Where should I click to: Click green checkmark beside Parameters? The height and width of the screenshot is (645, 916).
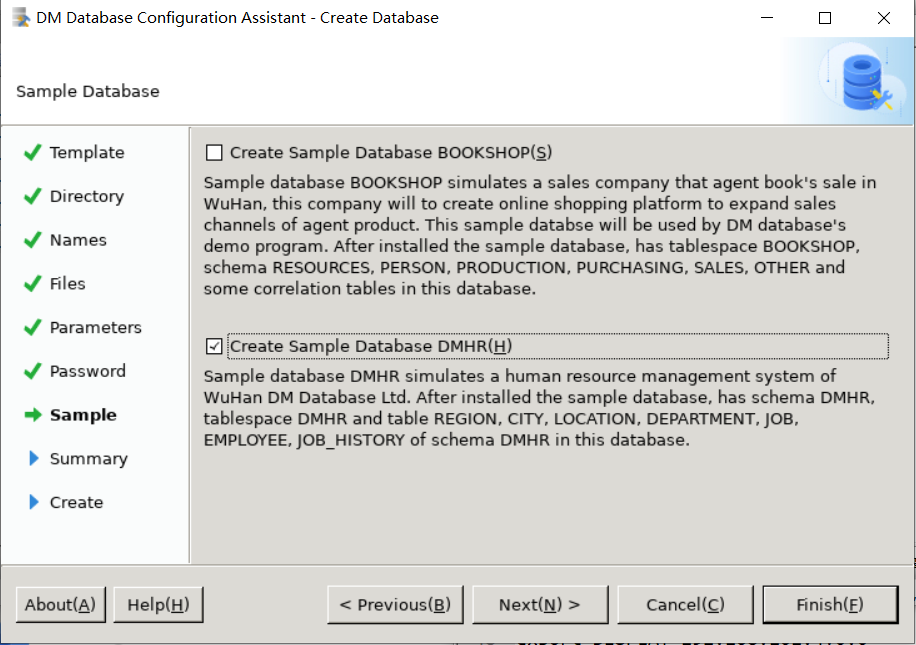(x=33, y=328)
